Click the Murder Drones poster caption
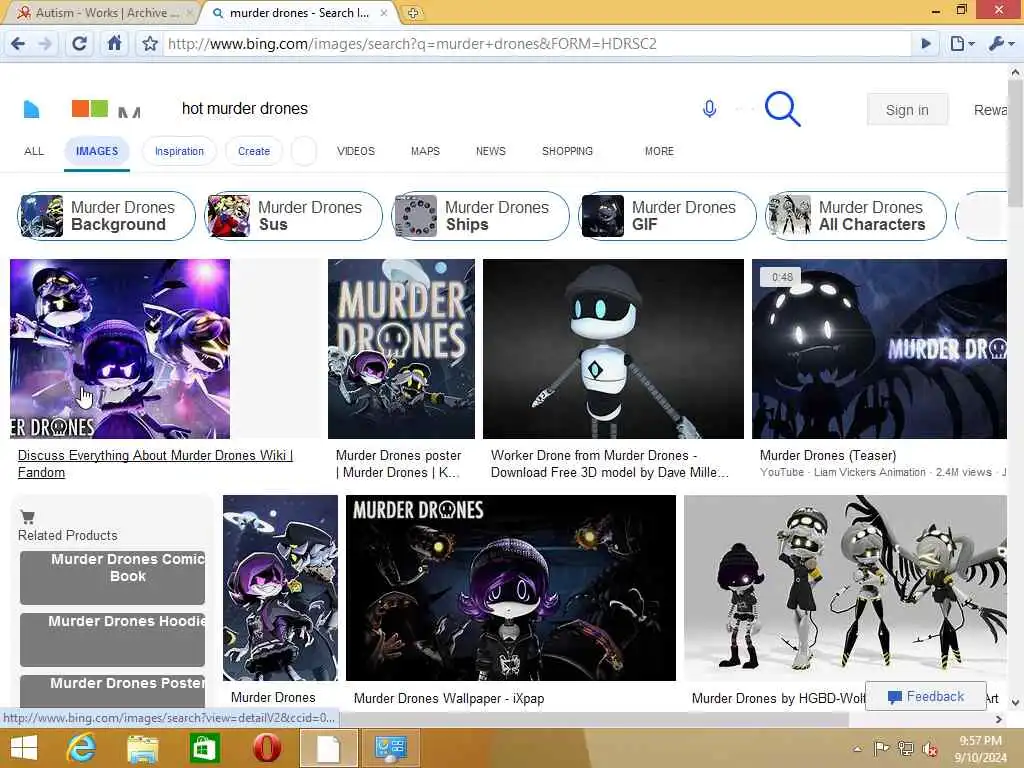Viewport: 1024px width, 768px height. click(x=398, y=464)
